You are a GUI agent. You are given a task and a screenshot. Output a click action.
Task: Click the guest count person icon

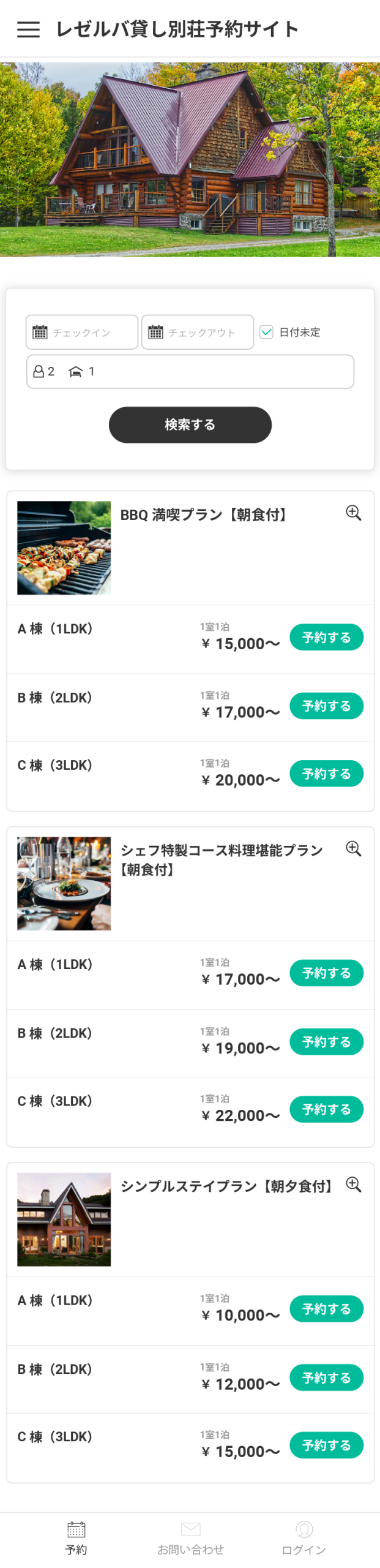39,371
